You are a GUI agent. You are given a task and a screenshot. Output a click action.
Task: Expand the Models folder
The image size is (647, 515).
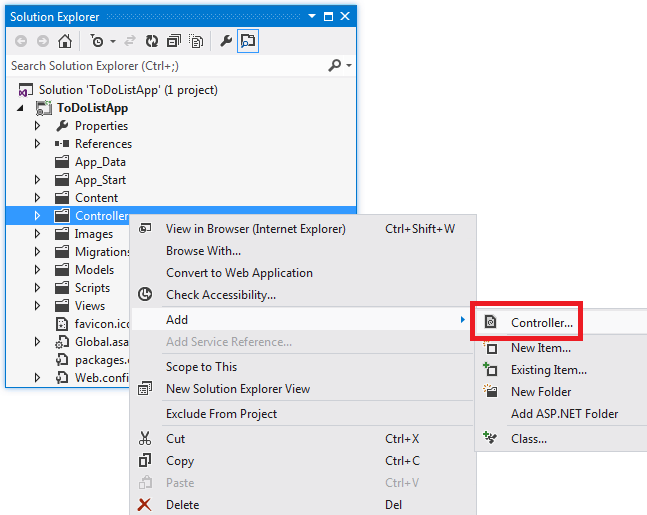[x=38, y=270]
